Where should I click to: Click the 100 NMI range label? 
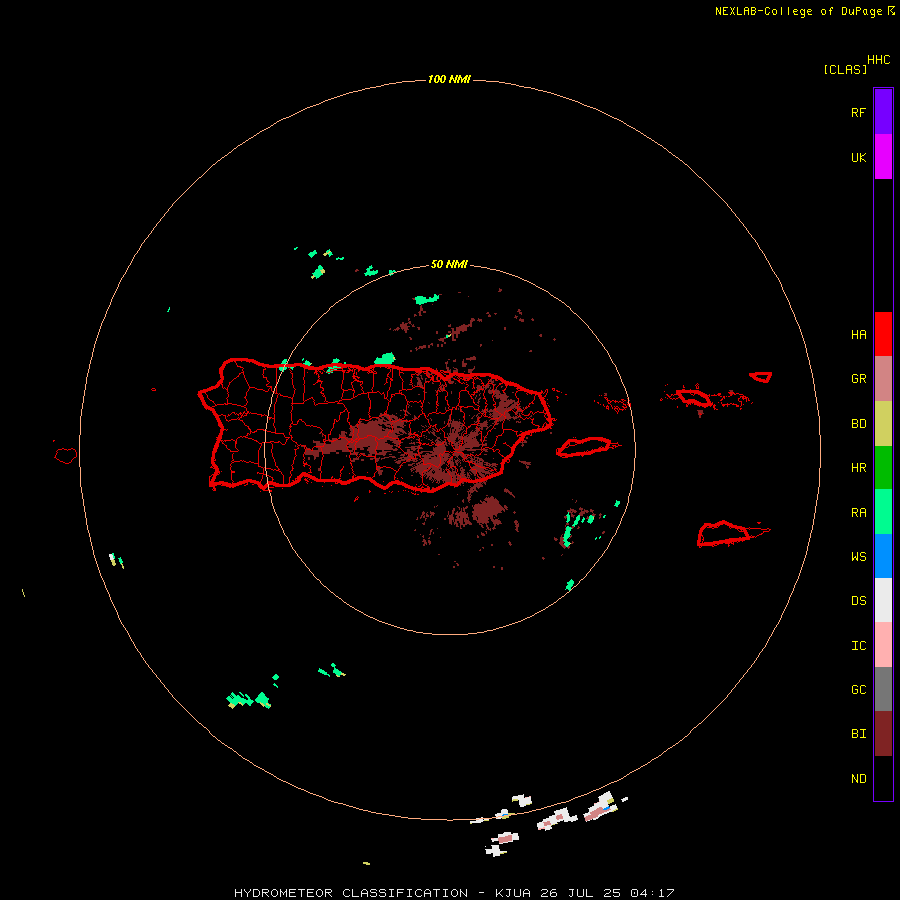pos(449,79)
